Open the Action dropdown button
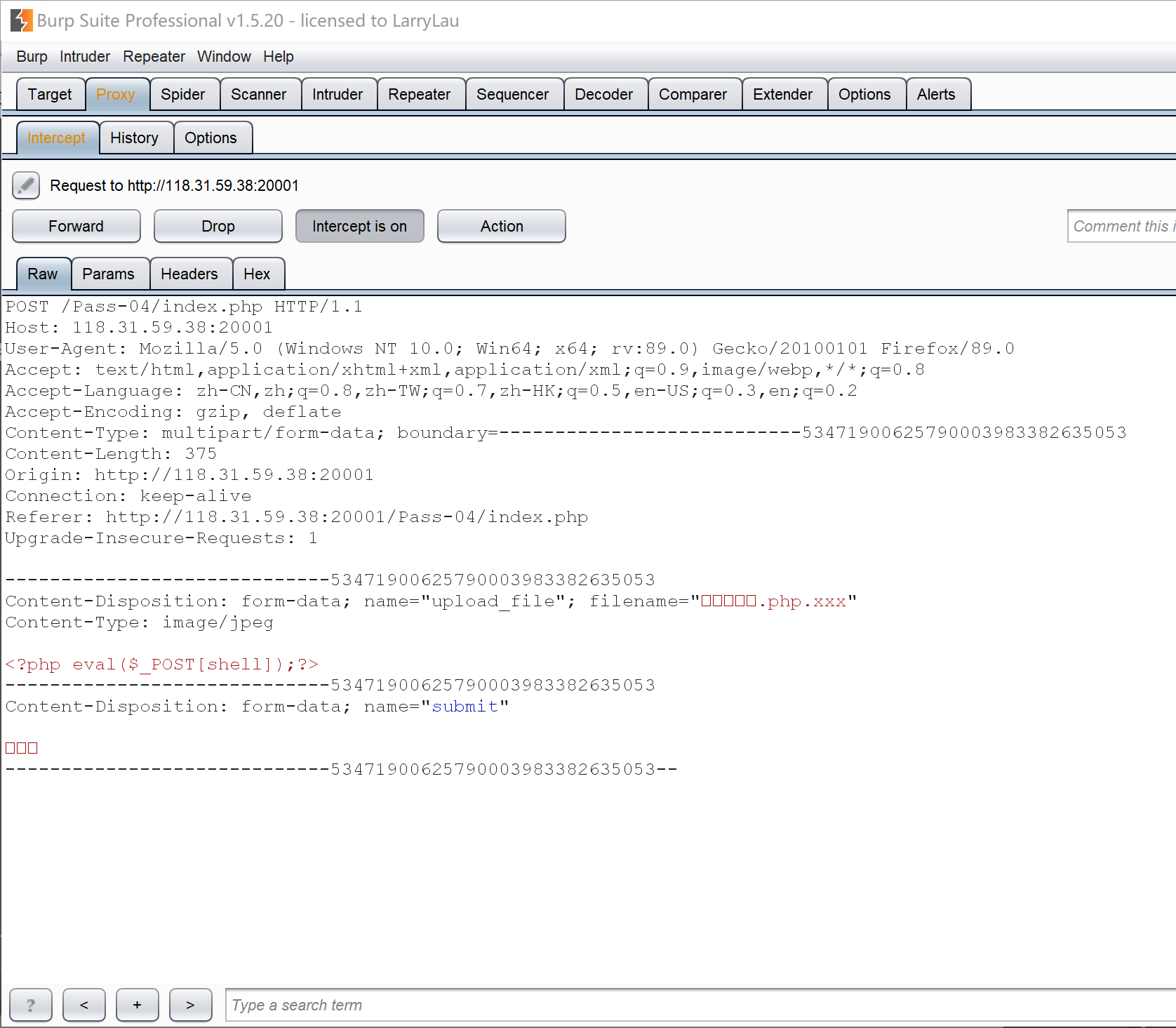 (502, 226)
